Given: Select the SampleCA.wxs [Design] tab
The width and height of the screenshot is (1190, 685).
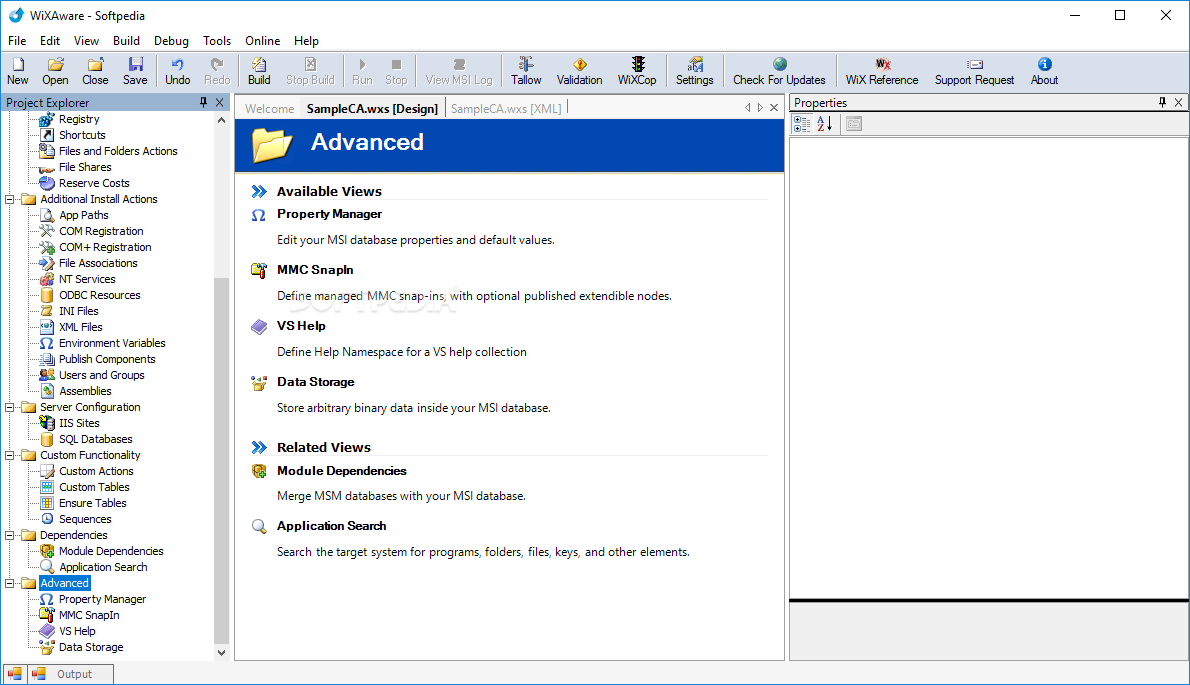Looking at the screenshot, I should pyautogui.click(x=372, y=108).
